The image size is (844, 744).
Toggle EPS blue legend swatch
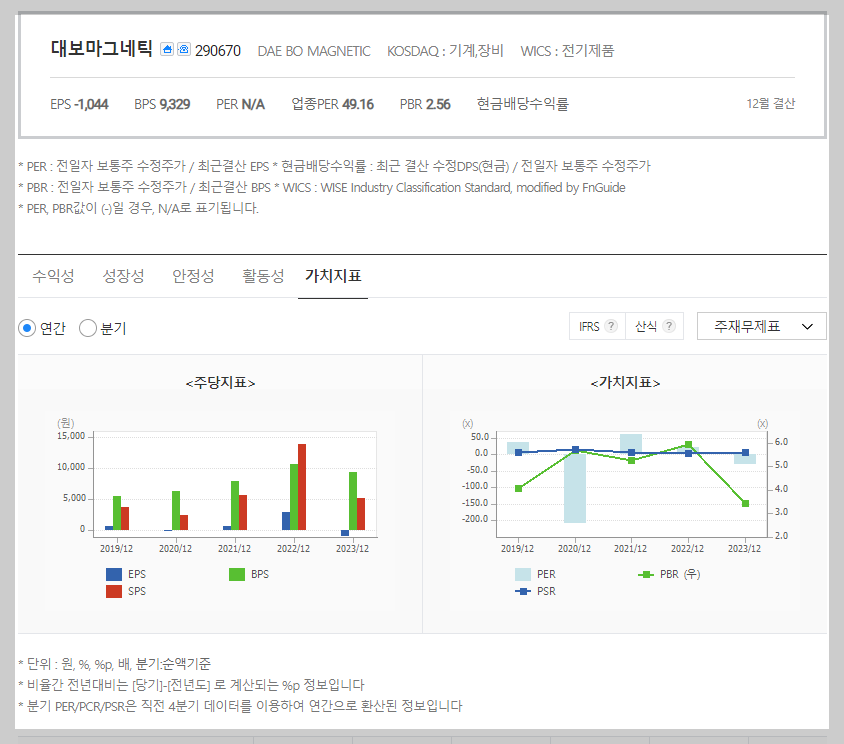pyautogui.click(x=114, y=574)
